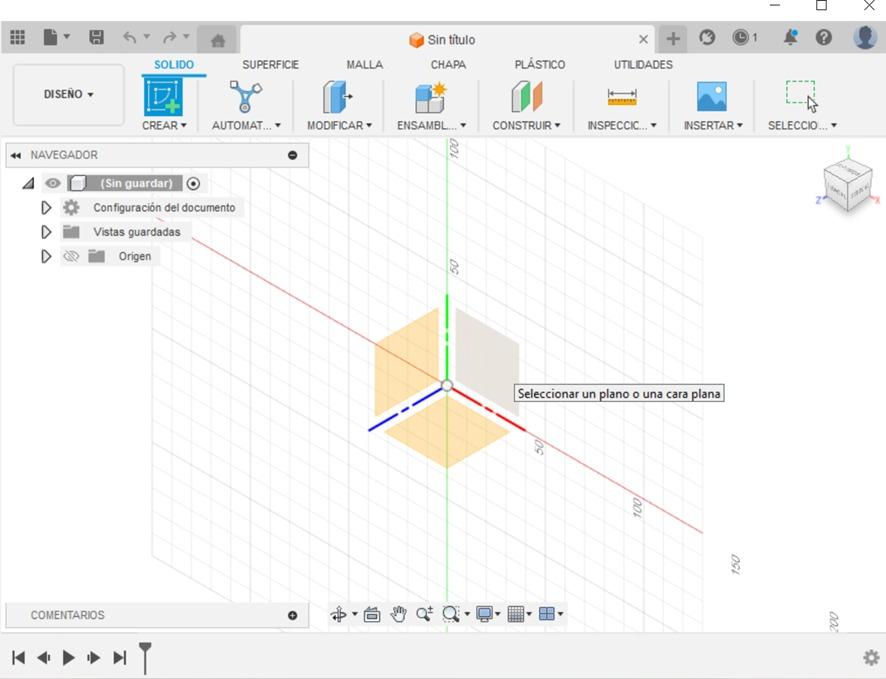Open job status clock icon
The image size is (886, 679).
[x=740, y=38]
